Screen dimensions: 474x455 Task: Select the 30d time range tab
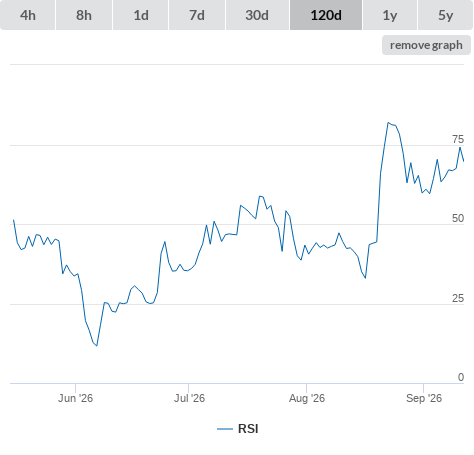click(x=257, y=15)
